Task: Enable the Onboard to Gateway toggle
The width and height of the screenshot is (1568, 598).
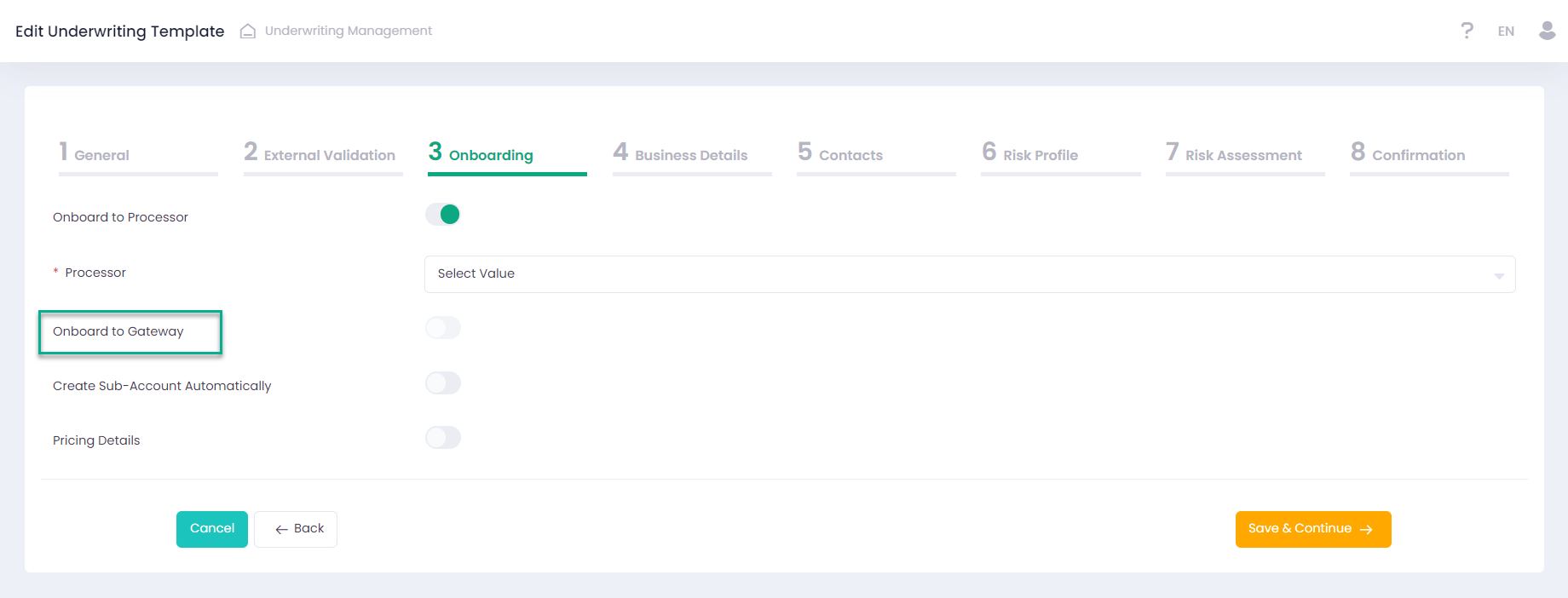Action: [443, 328]
